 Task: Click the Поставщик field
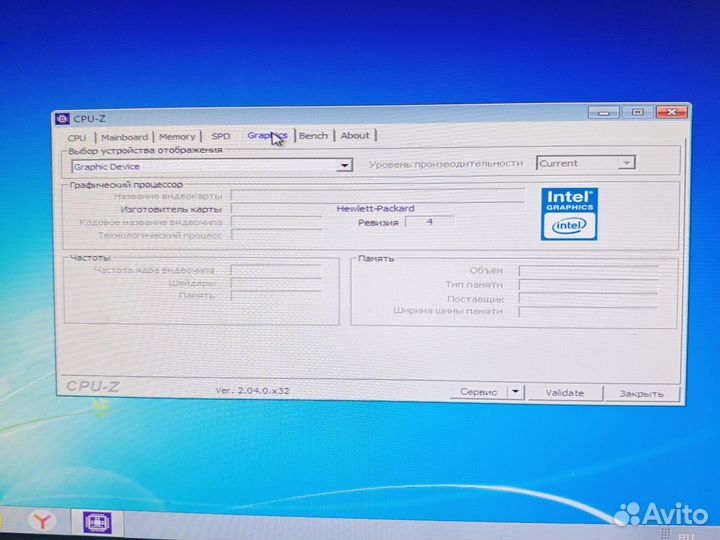(x=588, y=298)
